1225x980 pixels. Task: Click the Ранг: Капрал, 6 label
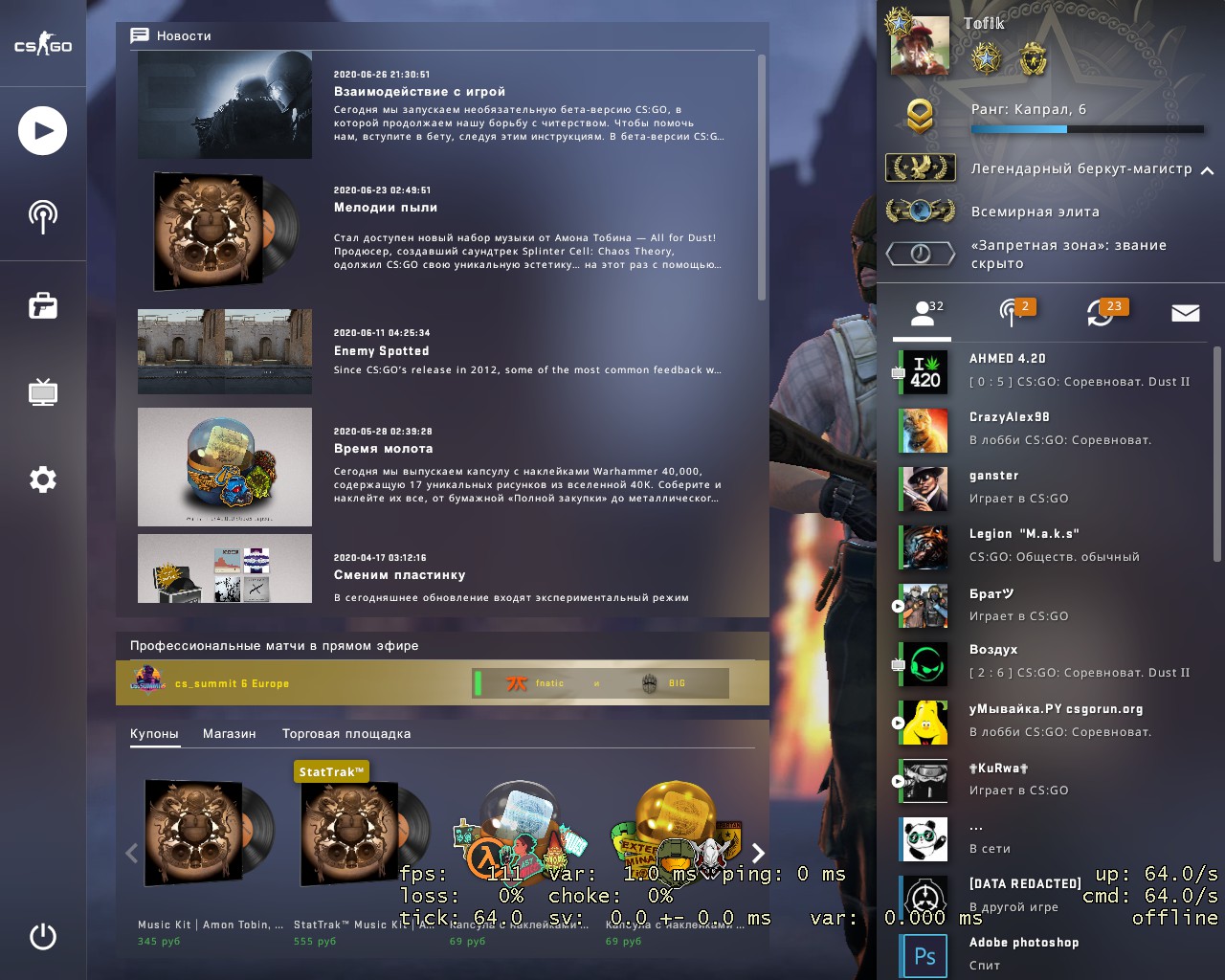point(1029,109)
